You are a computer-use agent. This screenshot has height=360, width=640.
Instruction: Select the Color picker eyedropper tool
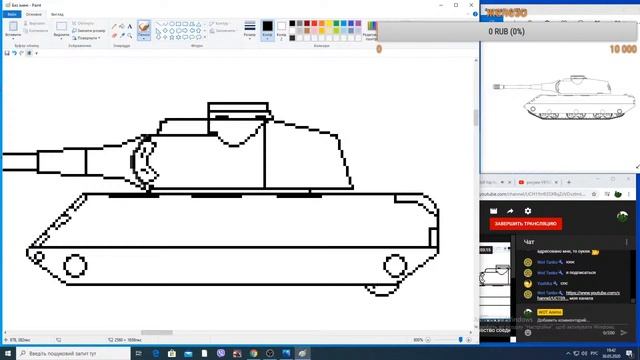(122, 36)
